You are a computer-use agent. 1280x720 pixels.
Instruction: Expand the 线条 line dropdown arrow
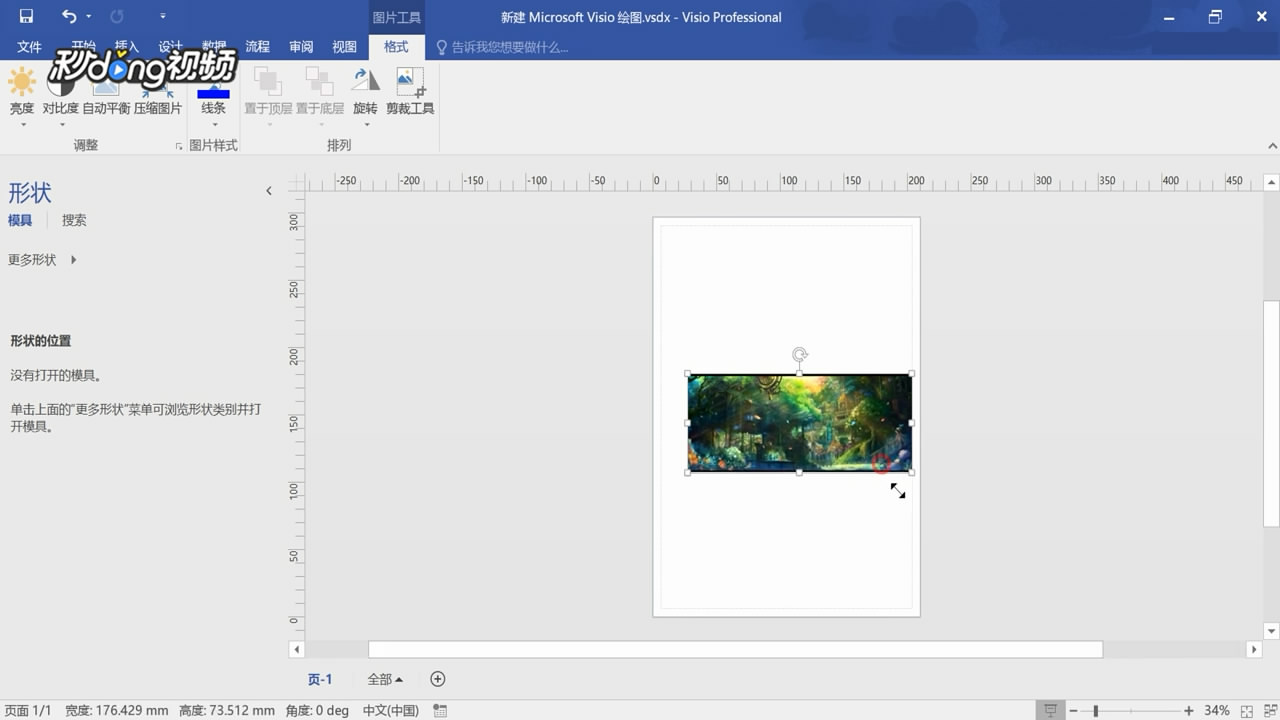pyautogui.click(x=213, y=124)
